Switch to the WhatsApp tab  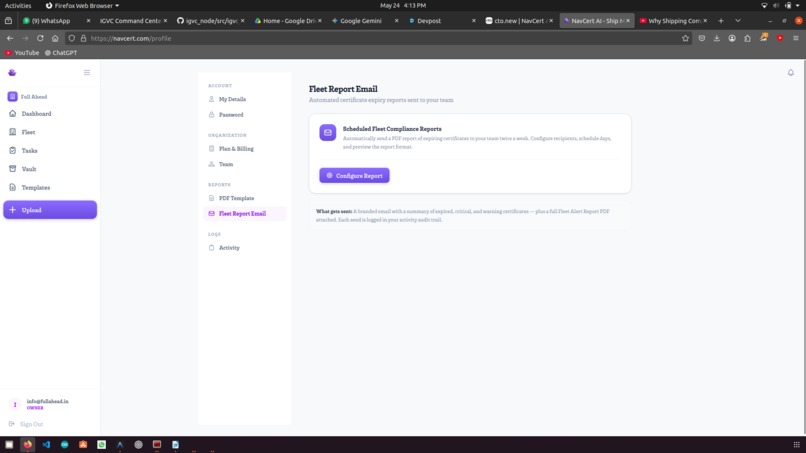(x=50, y=21)
